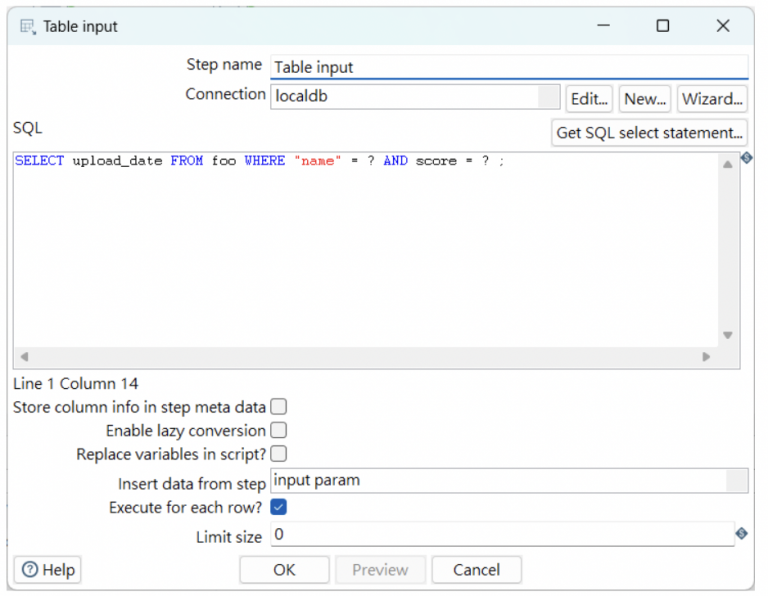Click the variable icon next to Limit size
The height and width of the screenshot is (596, 768).
[741, 534]
